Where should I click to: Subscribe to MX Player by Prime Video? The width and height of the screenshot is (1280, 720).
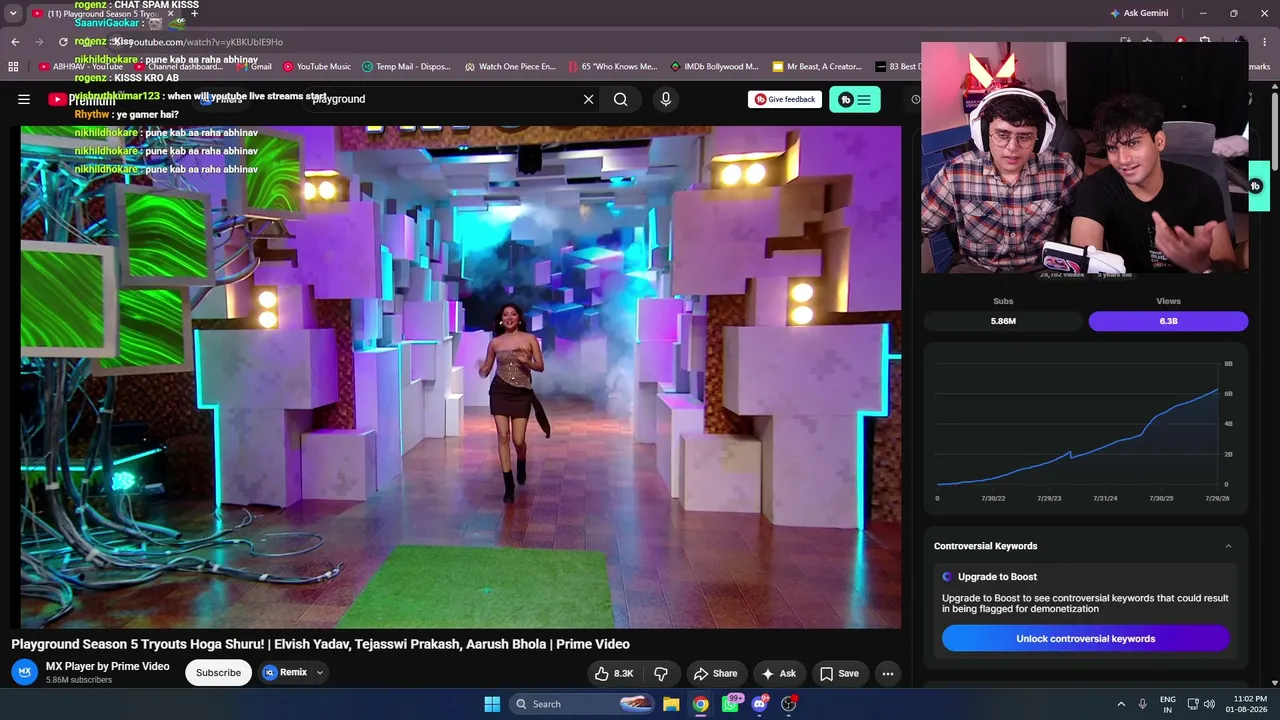pos(218,673)
